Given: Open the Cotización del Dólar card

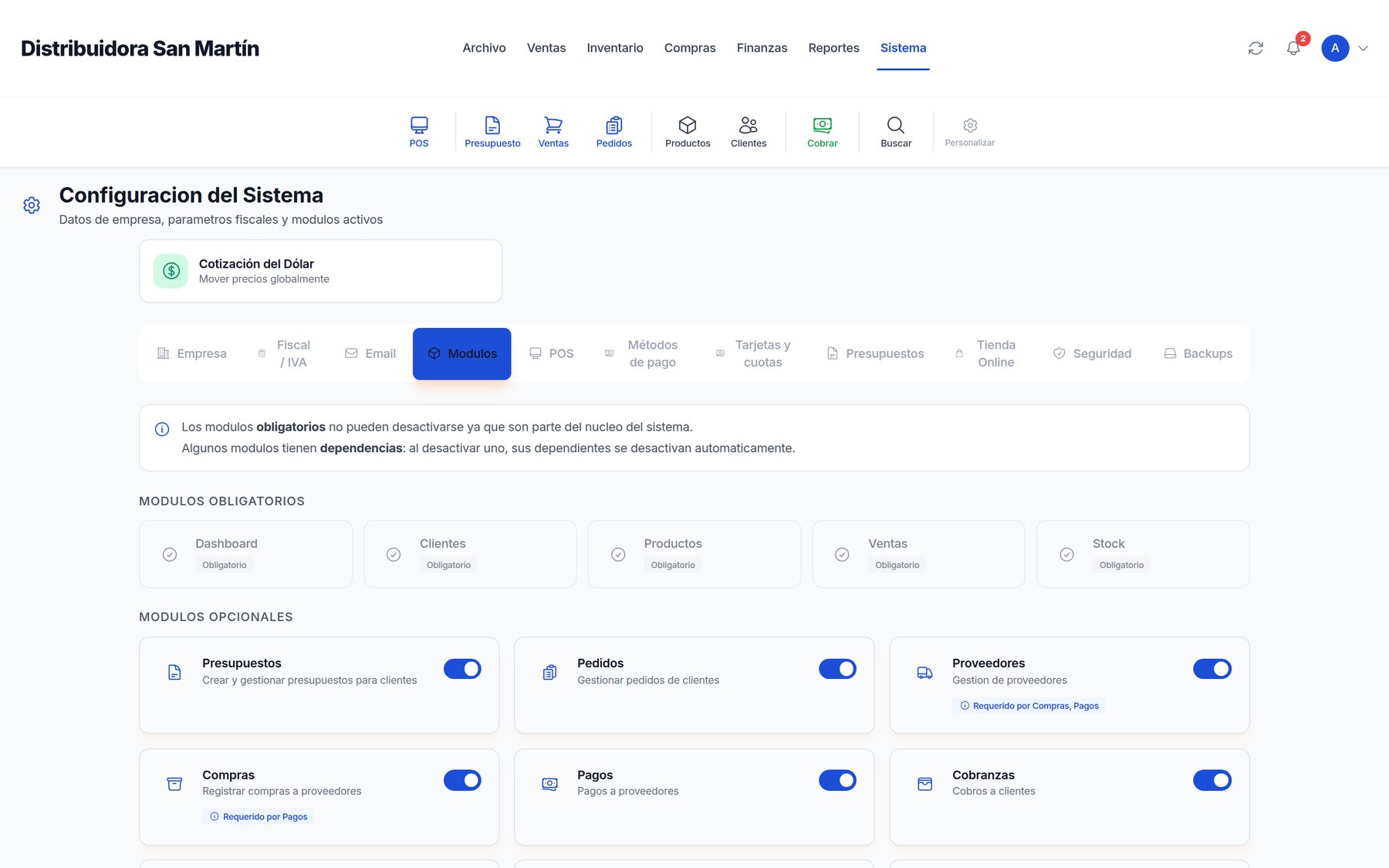Looking at the screenshot, I should click(x=320, y=271).
